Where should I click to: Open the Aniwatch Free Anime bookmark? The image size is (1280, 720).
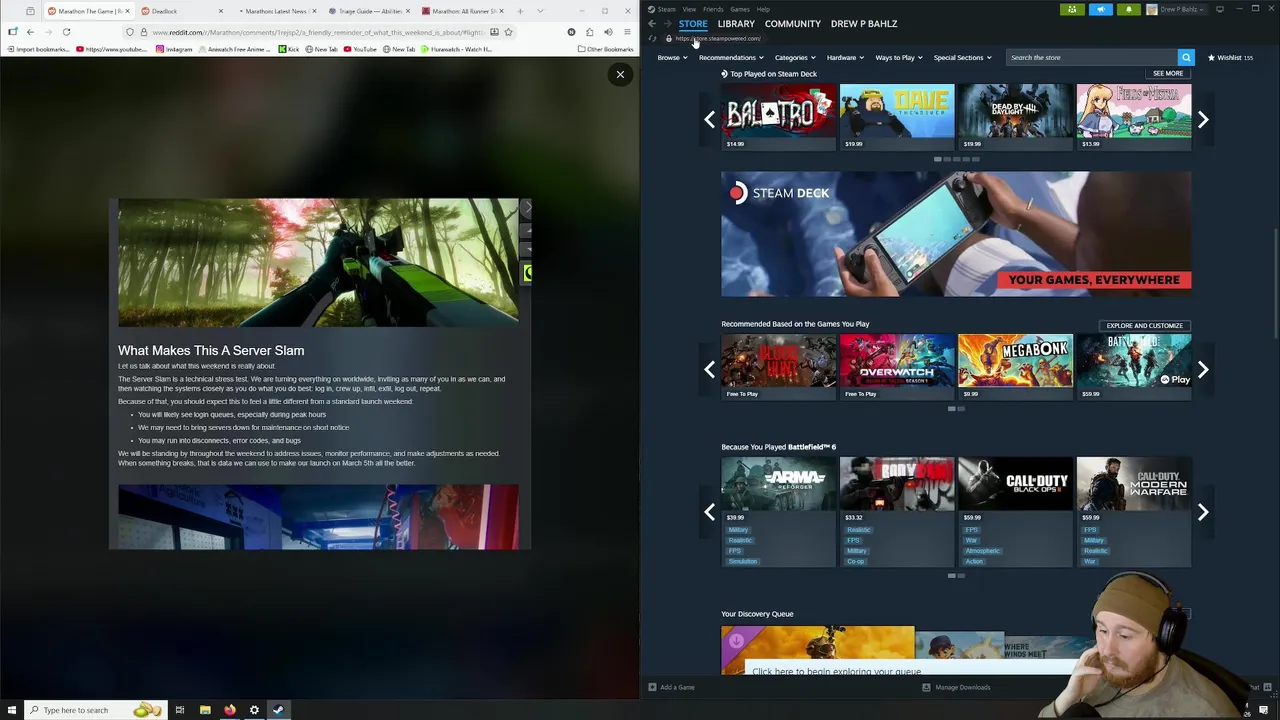pos(236,49)
